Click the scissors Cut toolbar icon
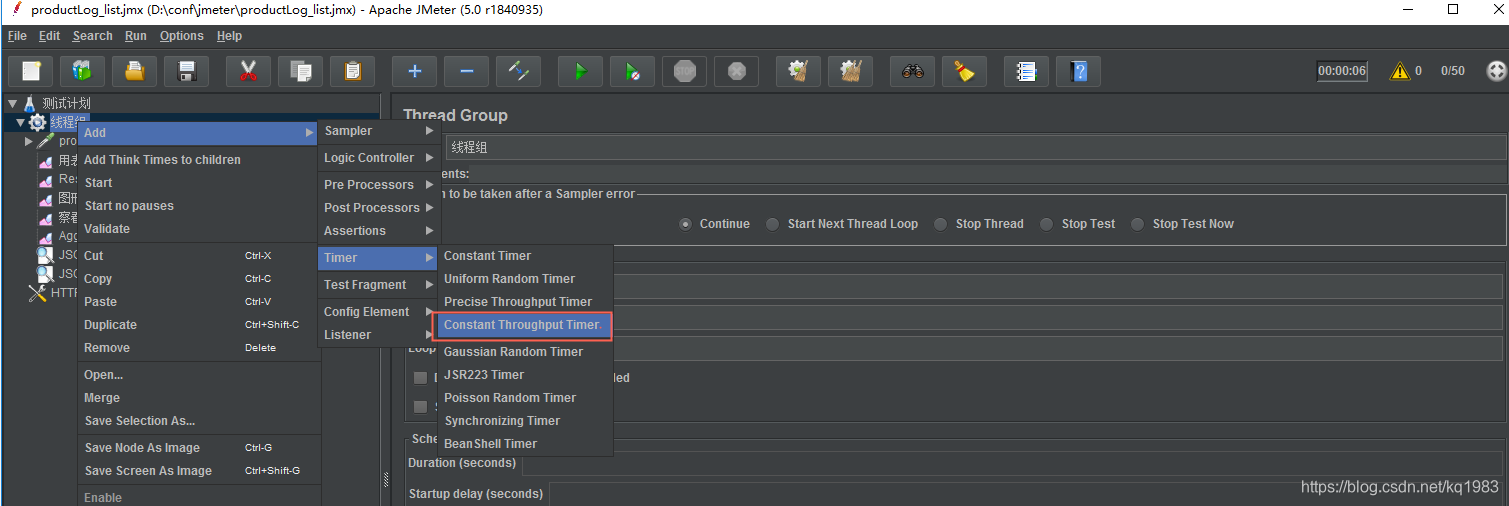The image size is (1509, 506). (249, 71)
